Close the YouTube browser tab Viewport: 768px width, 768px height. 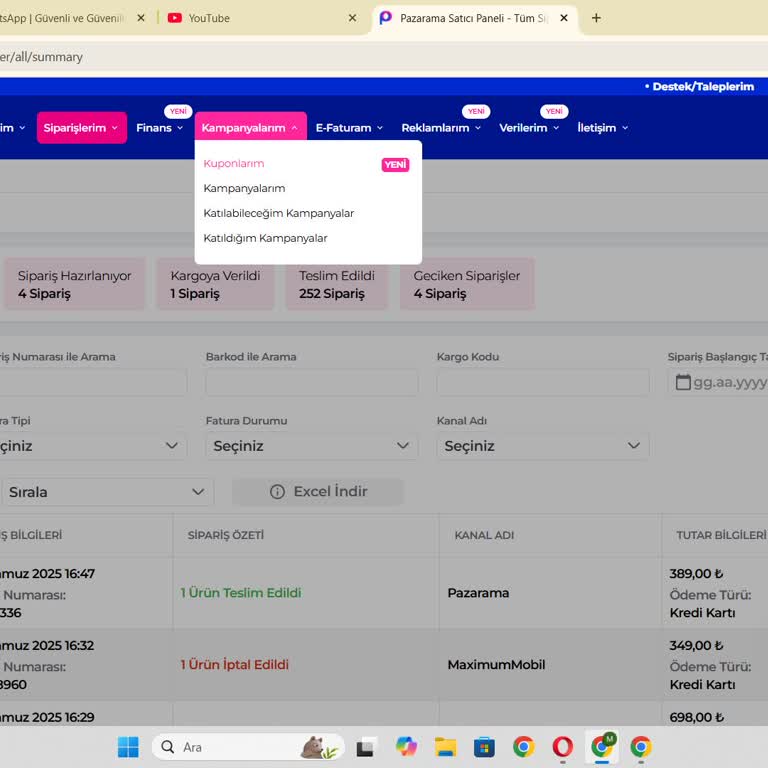(x=352, y=18)
